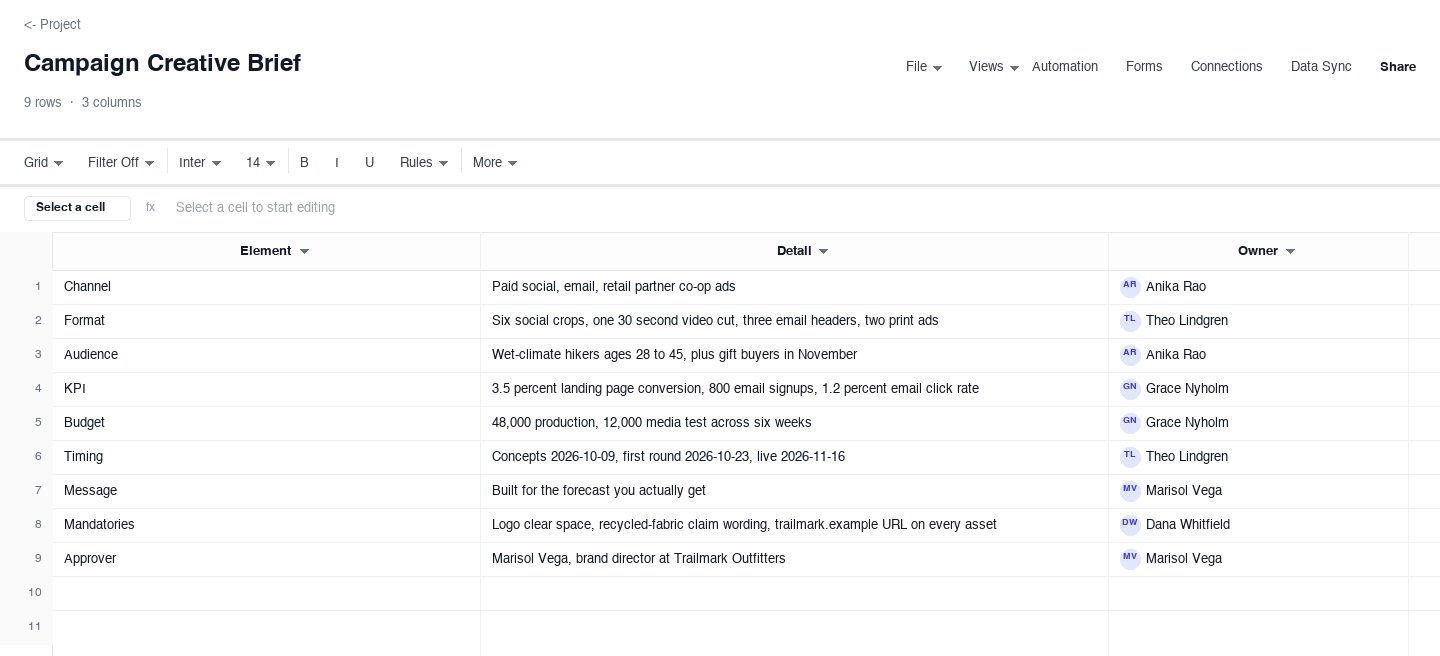Click owner name 'Grace Nyholm' in KPI row
1440x656 pixels.
tap(1187, 389)
